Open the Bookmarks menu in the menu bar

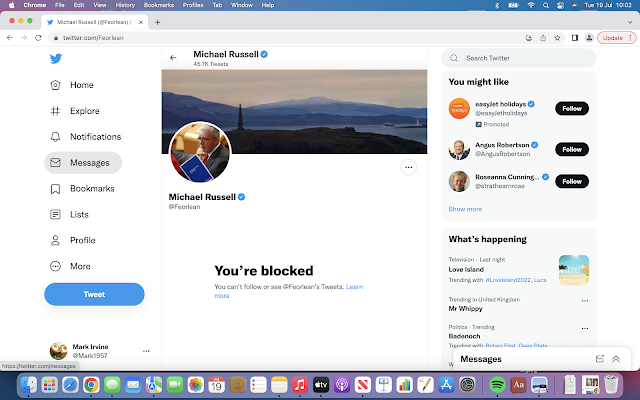click(x=159, y=5)
